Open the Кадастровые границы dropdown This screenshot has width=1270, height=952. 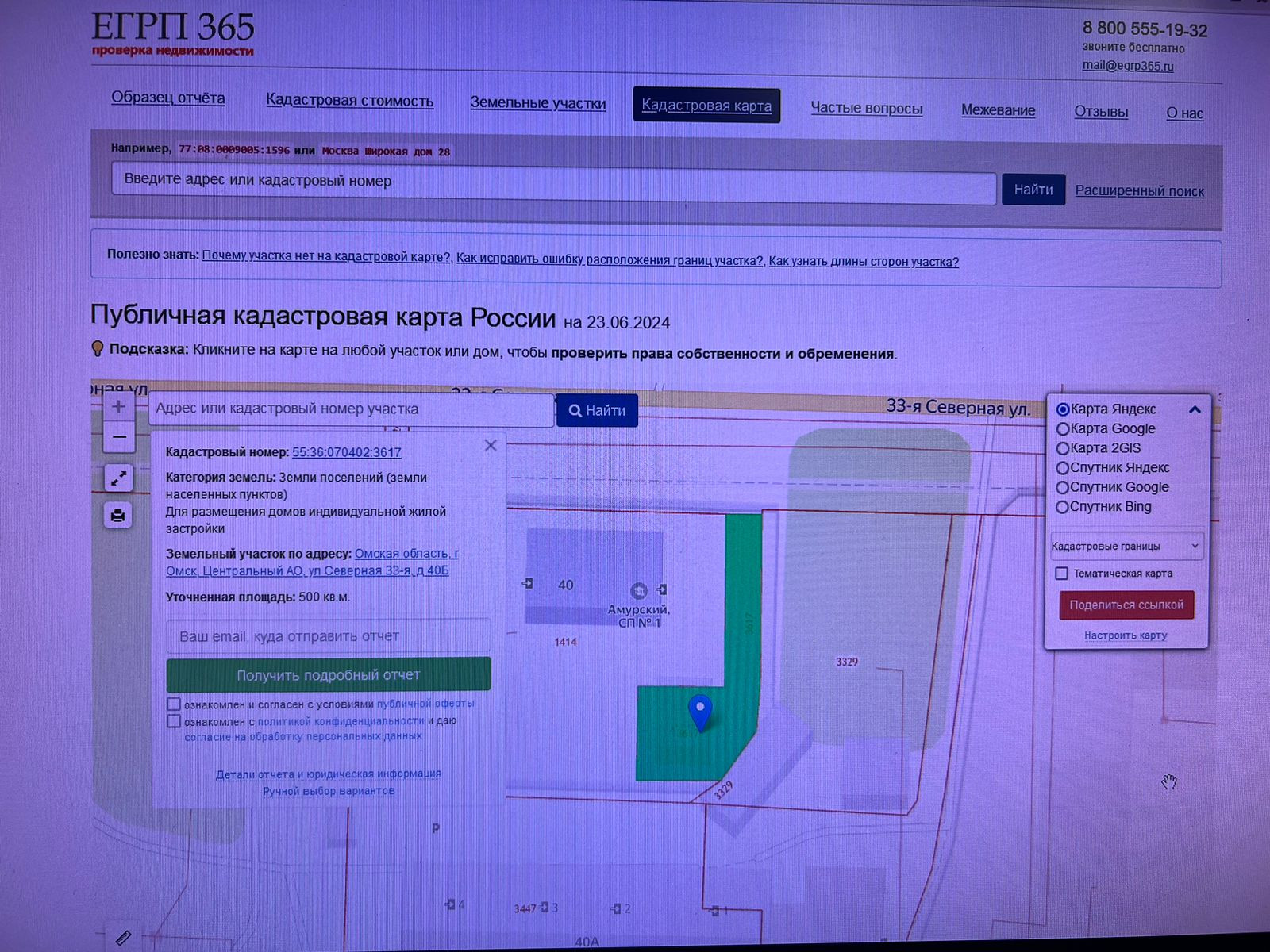pyautogui.click(x=1126, y=546)
